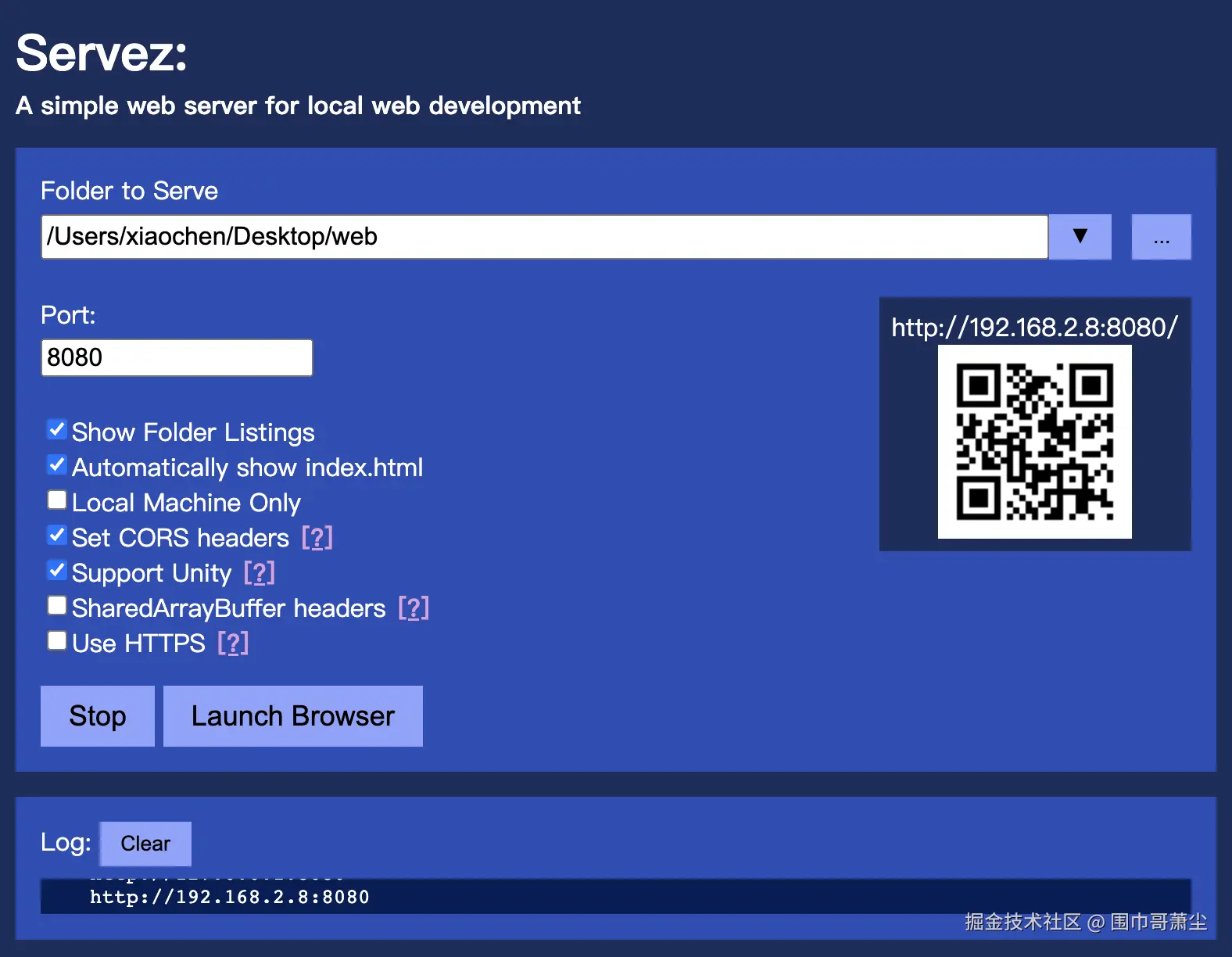
Task: Click the 'Log:' label
Action: pyautogui.click(x=66, y=842)
